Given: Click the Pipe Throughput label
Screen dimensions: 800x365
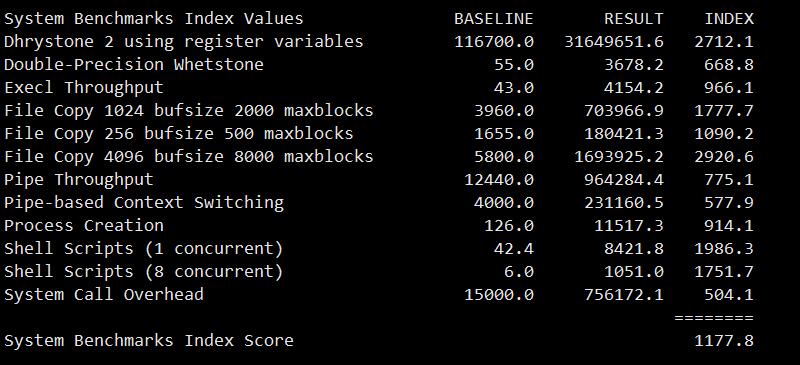Looking at the screenshot, I should (x=79, y=180).
